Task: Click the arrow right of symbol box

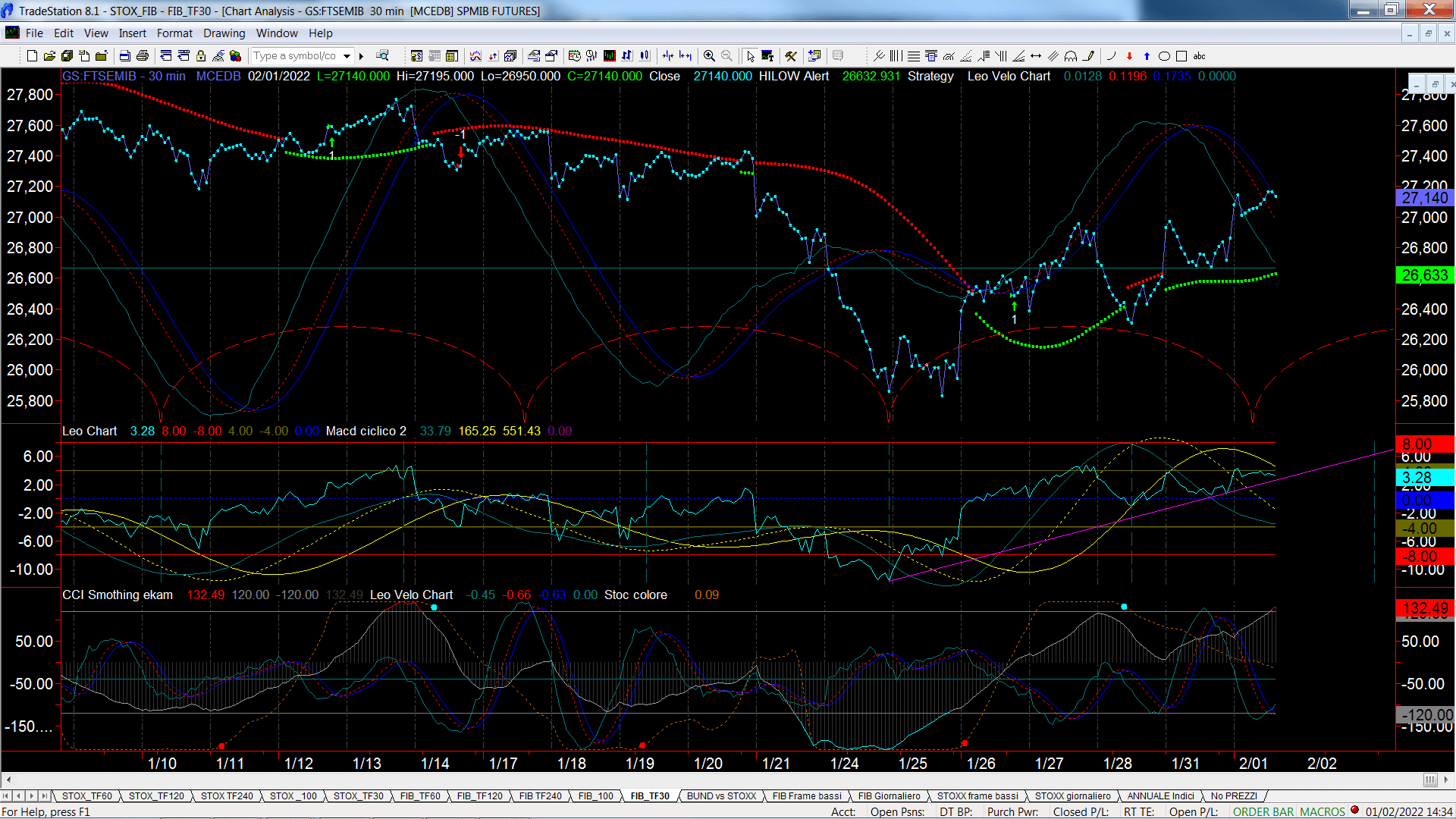Action: pyautogui.click(x=362, y=56)
